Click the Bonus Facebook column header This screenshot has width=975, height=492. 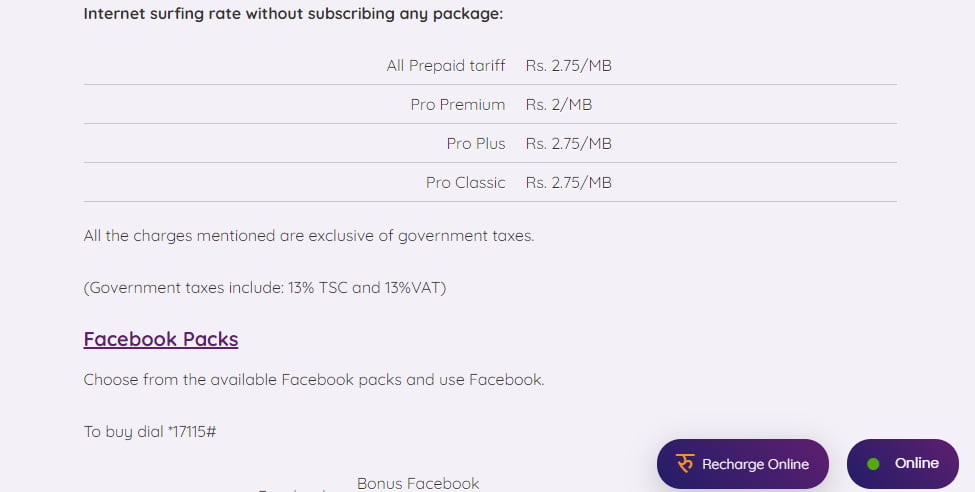[418, 484]
